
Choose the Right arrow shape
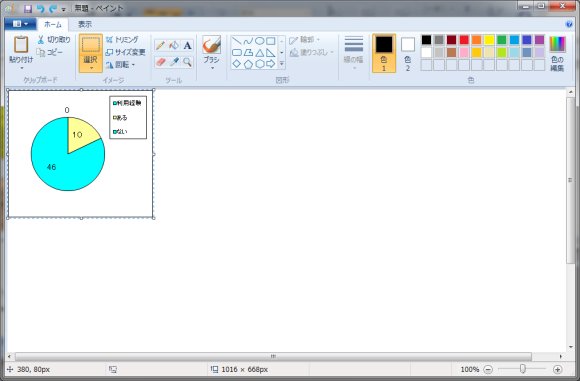tap(271, 64)
